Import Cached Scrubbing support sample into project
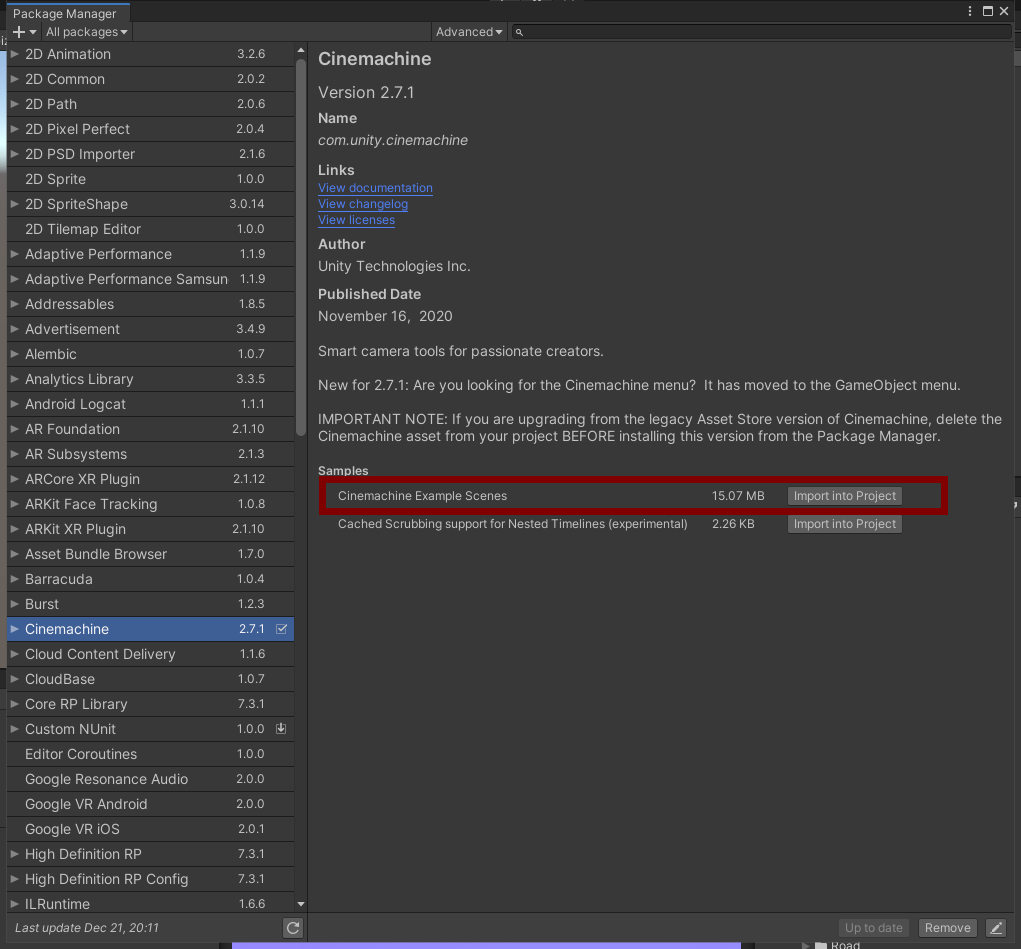This screenshot has height=949, width=1021. pos(845,524)
